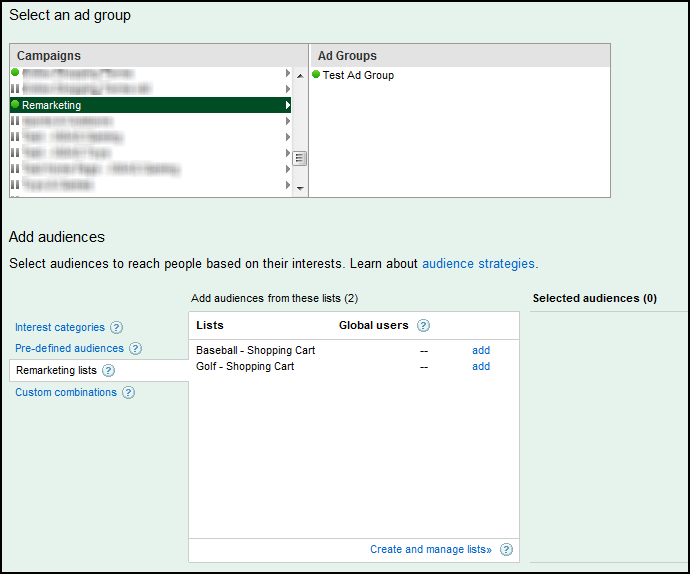Open Interest categories tab

[x=60, y=327]
